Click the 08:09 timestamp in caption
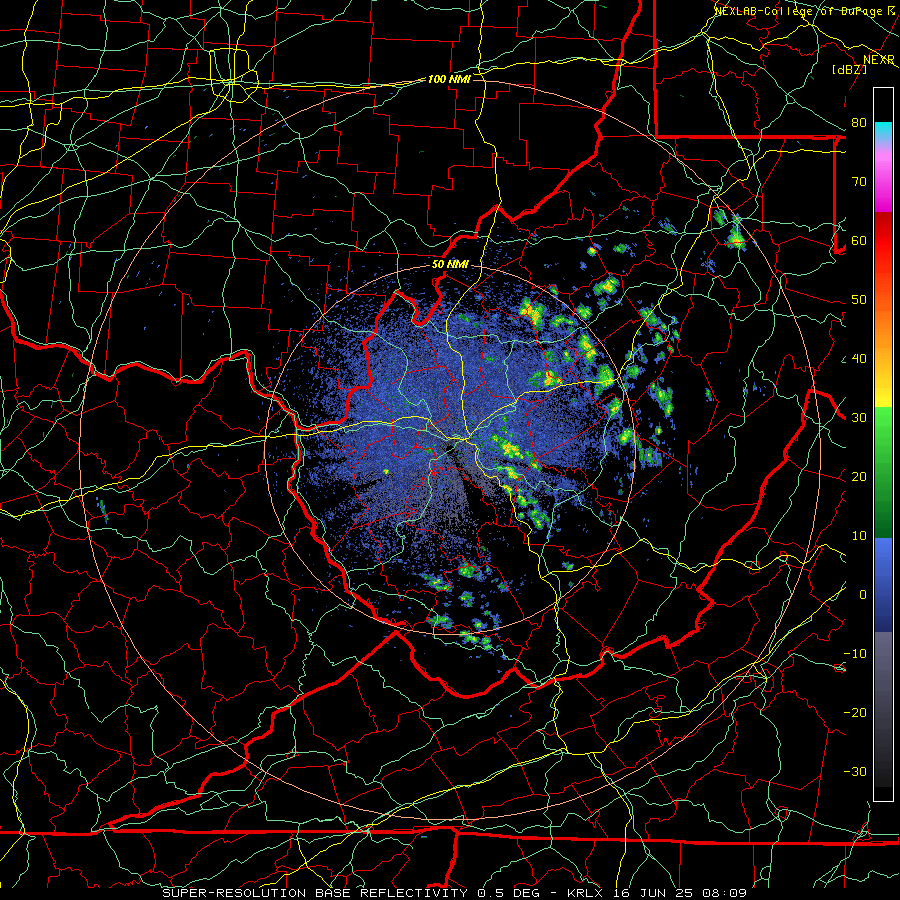This screenshot has height=900, width=900. click(x=725, y=893)
